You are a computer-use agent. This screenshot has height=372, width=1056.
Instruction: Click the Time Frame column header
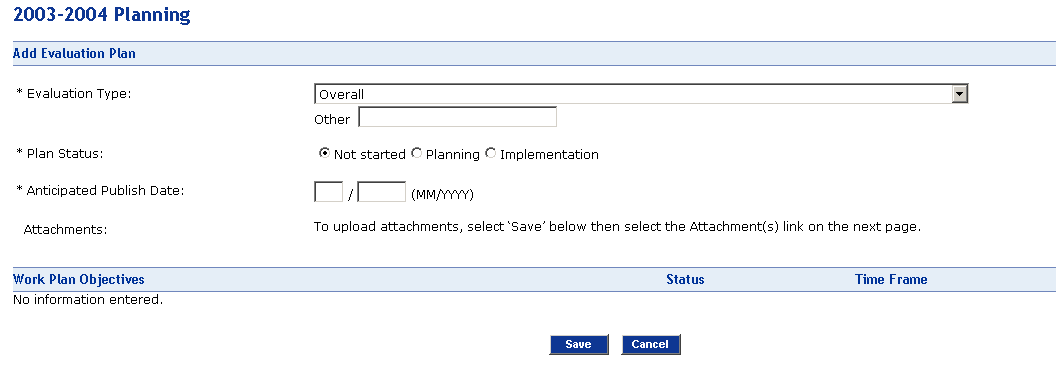point(891,279)
